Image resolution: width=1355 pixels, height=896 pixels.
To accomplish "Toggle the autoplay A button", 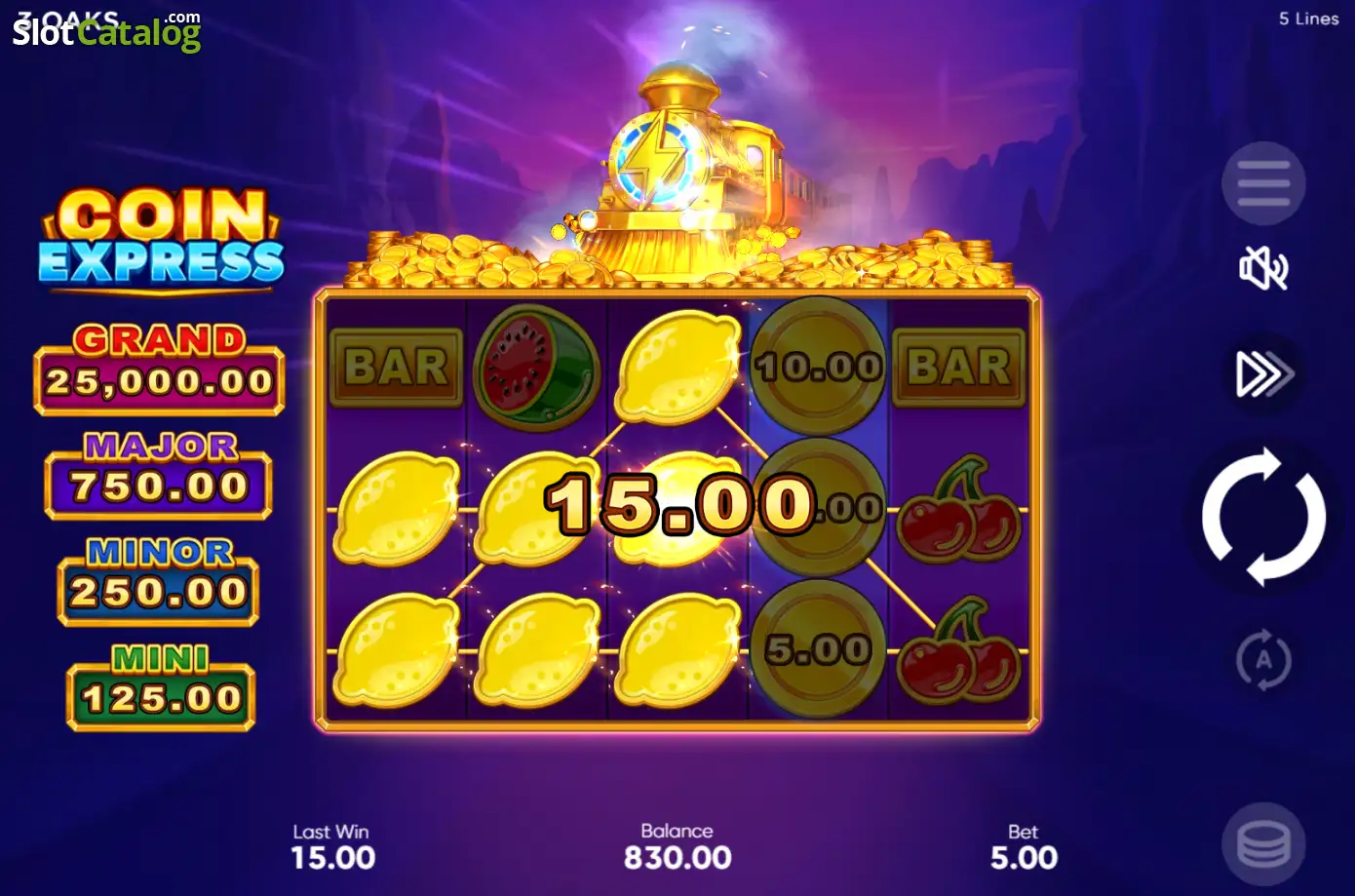I will click(x=1263, y=660).
